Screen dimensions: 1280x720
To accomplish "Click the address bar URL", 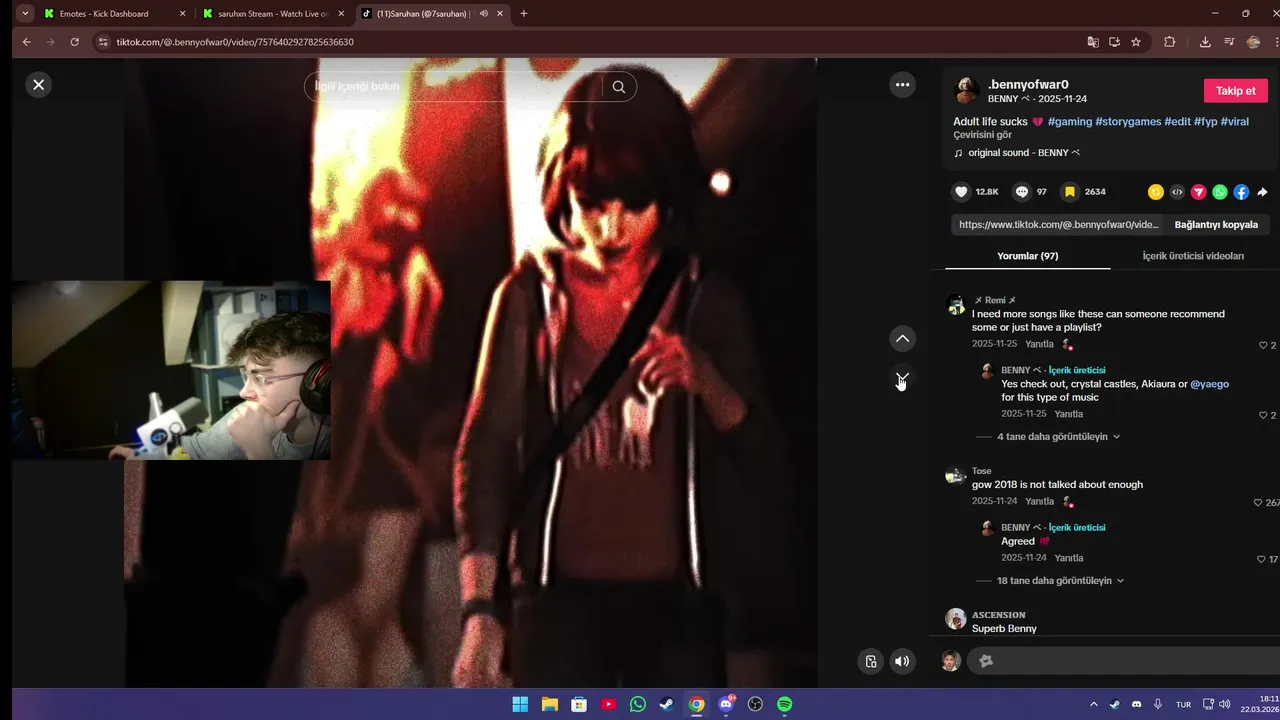I will pyautogui.click(x=235, y=42).
